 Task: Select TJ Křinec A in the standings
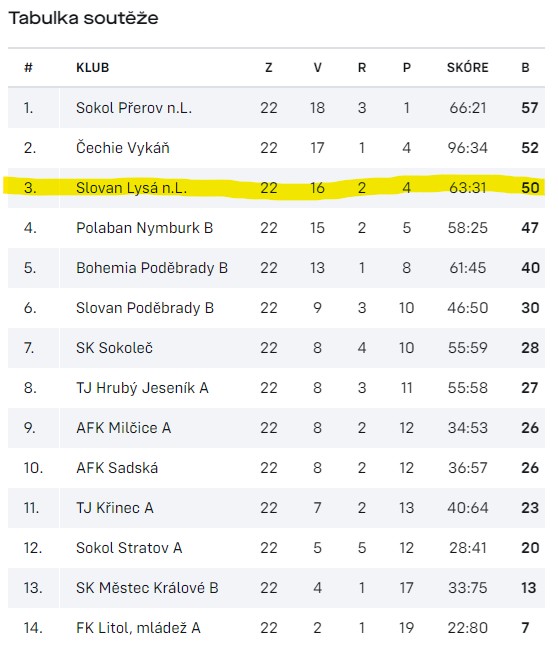click(x=115, y=508)
